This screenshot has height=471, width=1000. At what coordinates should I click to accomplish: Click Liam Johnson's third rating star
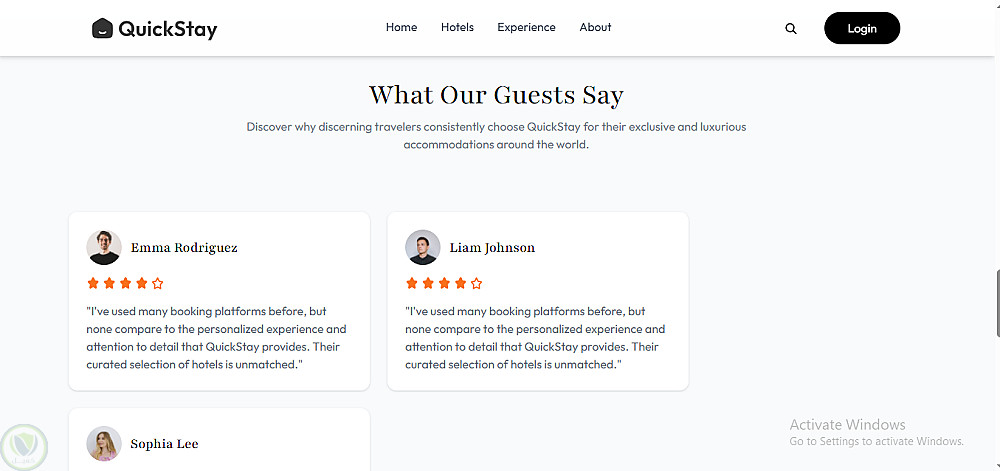[444, 283]
